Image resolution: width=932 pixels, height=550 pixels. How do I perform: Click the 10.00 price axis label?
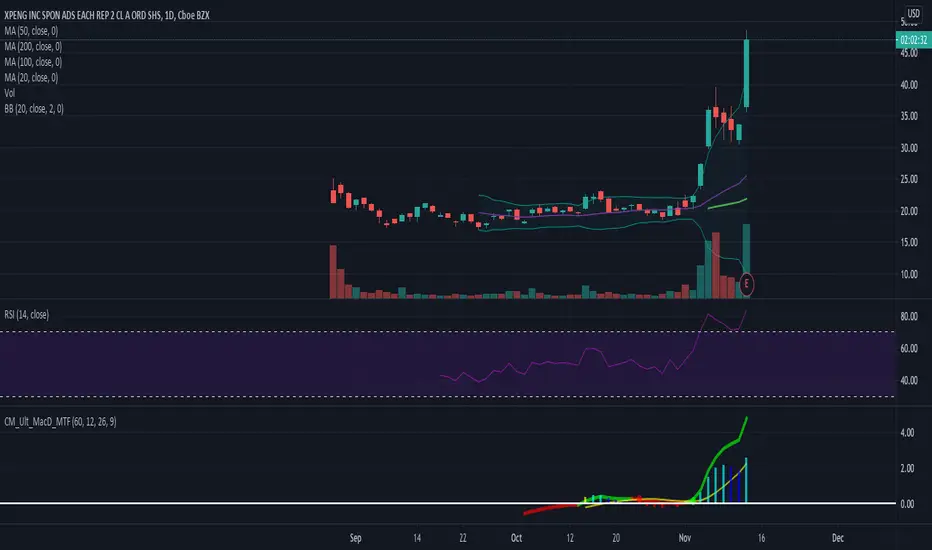coord(909,275)
